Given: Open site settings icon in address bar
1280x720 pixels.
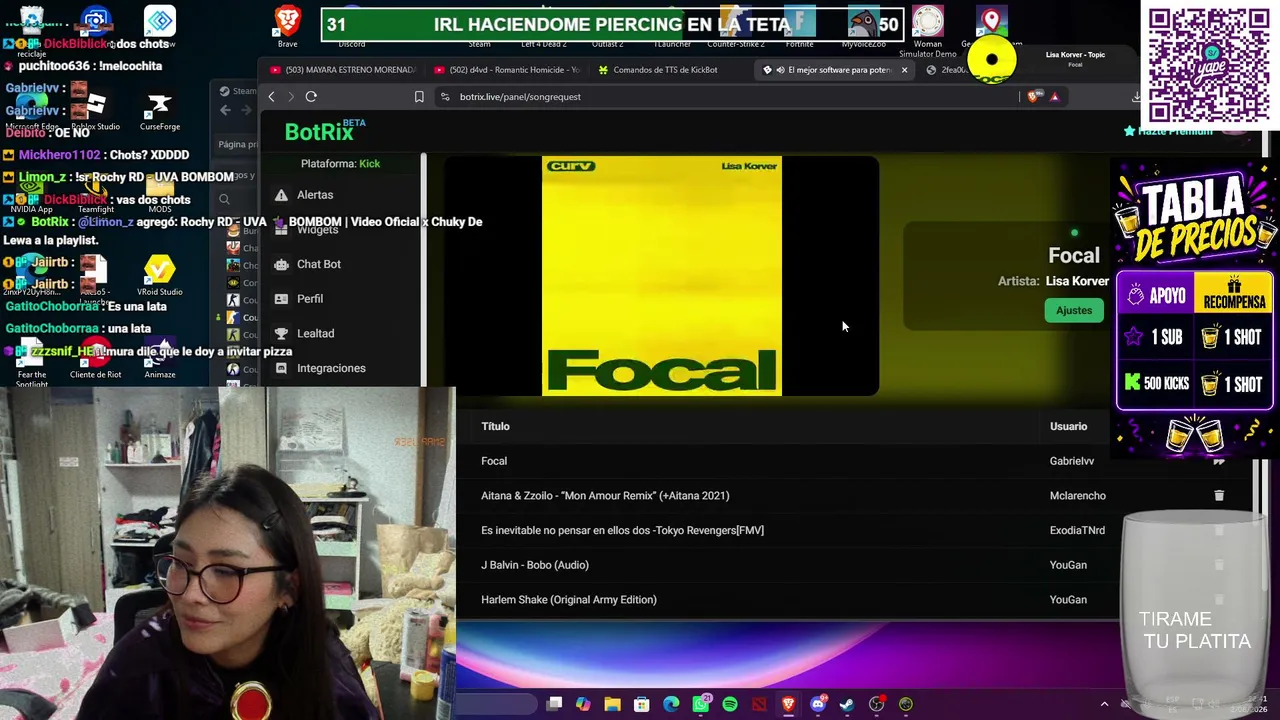Looking at the screenshot, I should (x=445, y=97).
